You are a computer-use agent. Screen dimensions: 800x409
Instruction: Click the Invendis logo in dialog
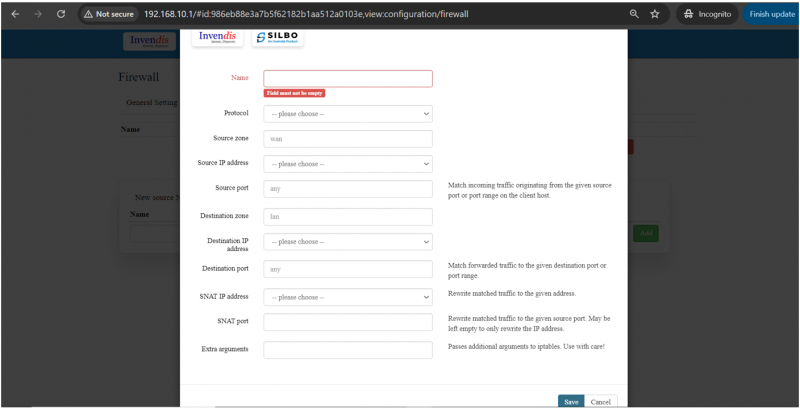[x=217, y=37]
